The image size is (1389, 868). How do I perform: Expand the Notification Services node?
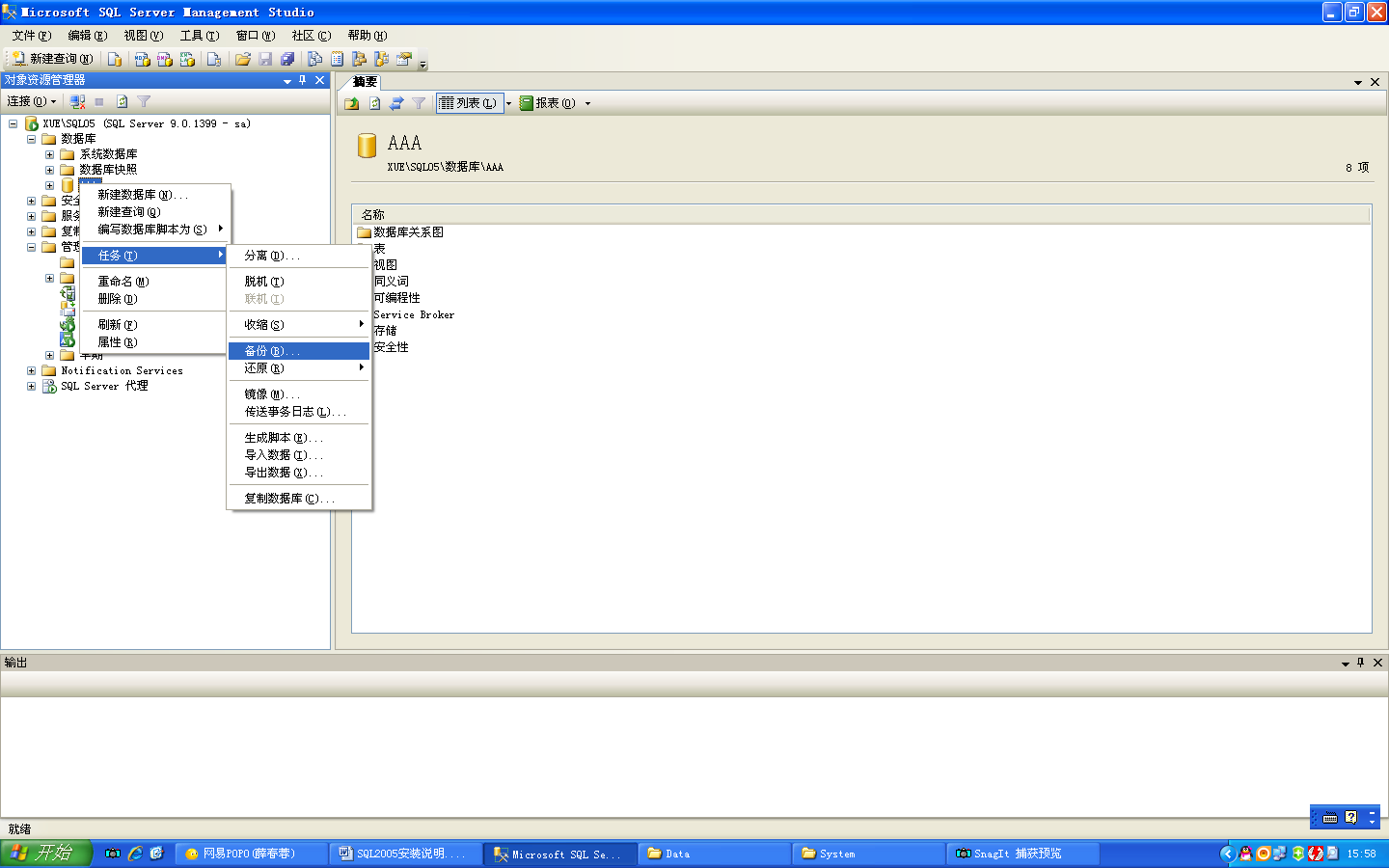(31, 370)
